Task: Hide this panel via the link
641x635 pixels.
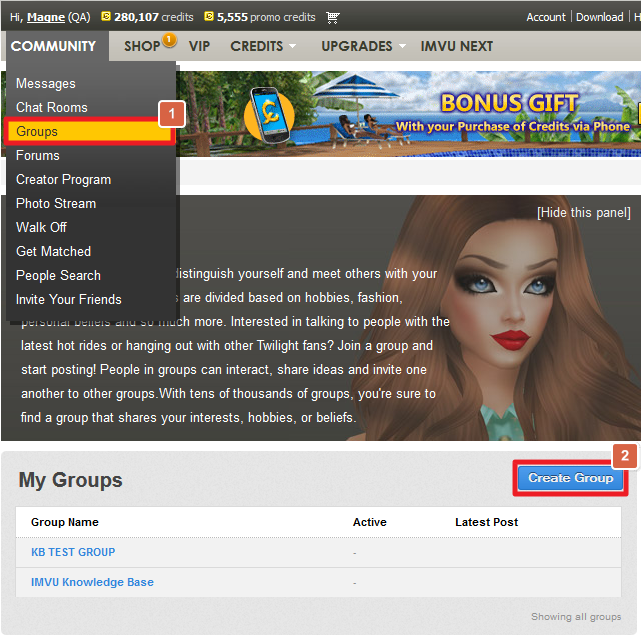Action: tap(583, 213)
